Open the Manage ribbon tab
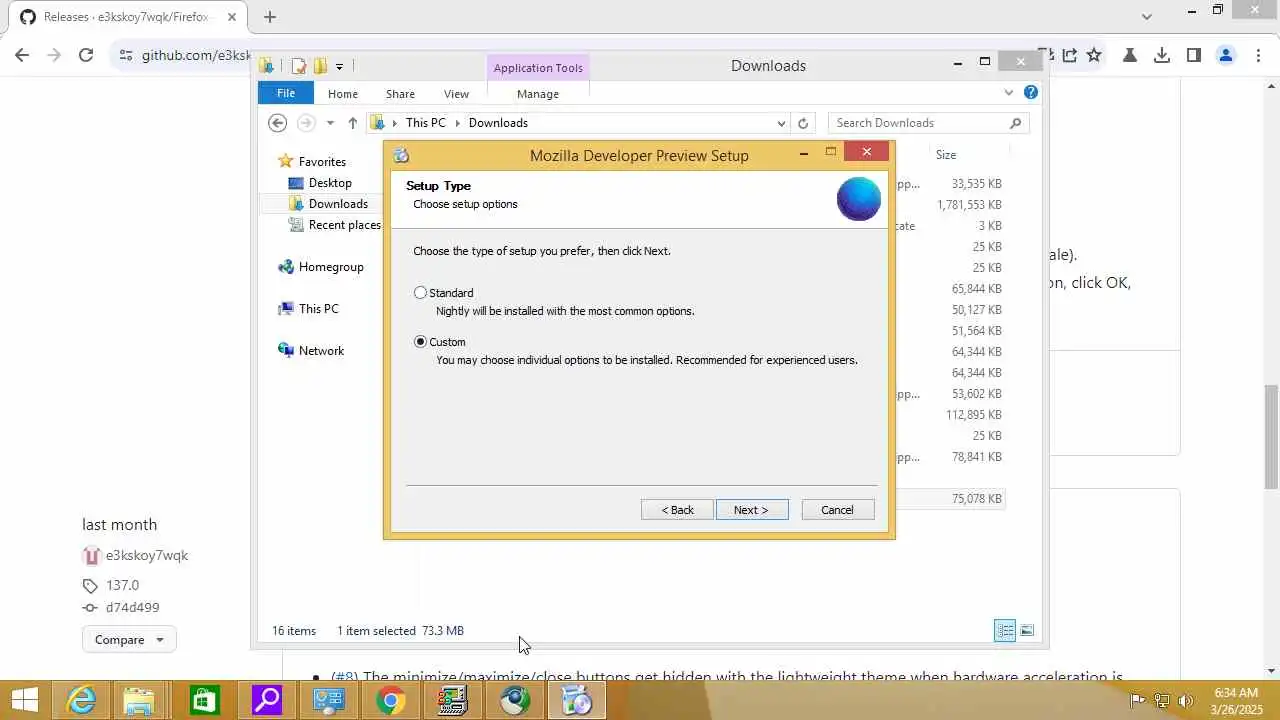This screenshot has height=720, width=1280. [x=538, y=94]
